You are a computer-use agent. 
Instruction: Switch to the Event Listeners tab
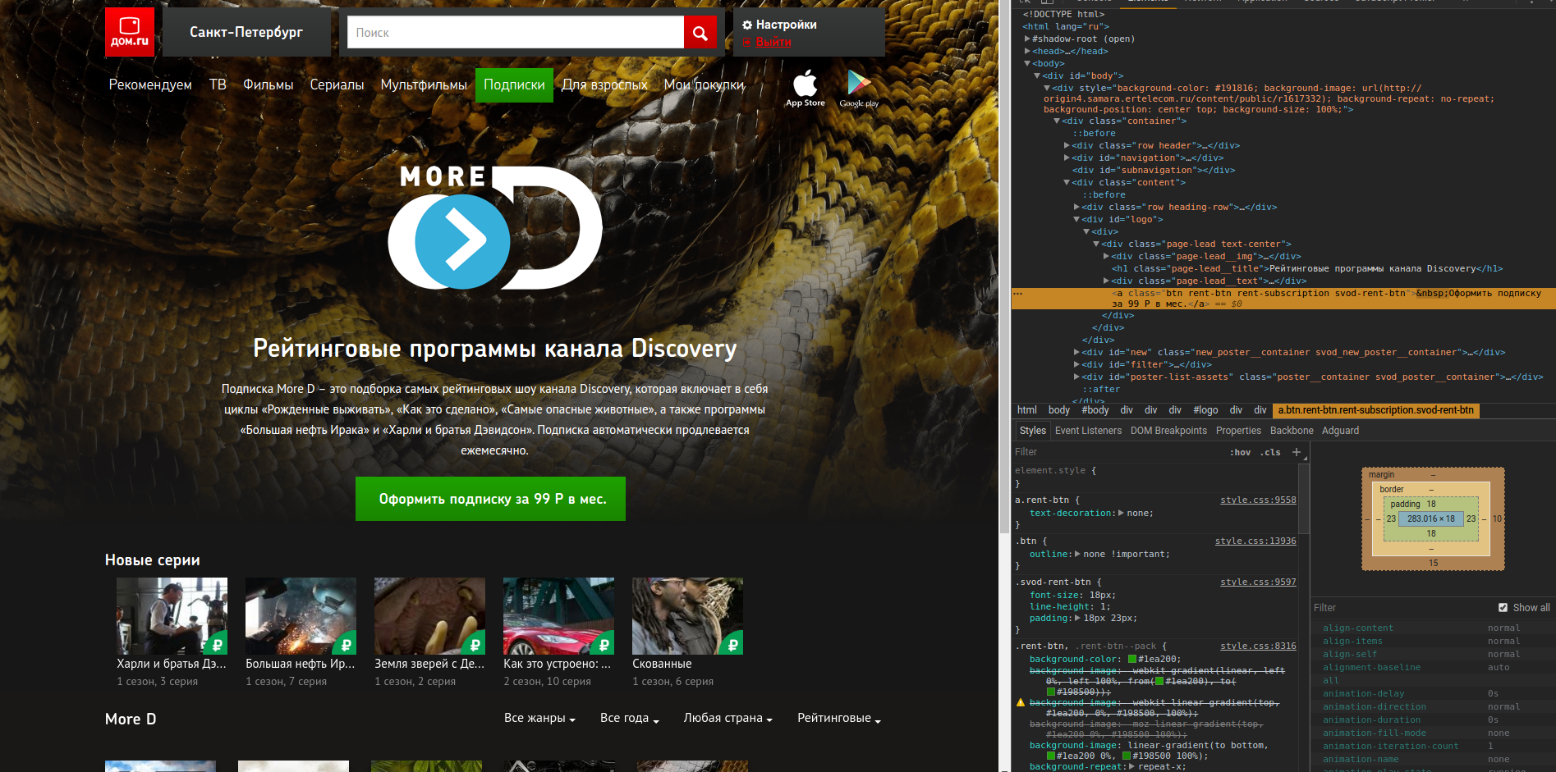(x=1088, y=431)
